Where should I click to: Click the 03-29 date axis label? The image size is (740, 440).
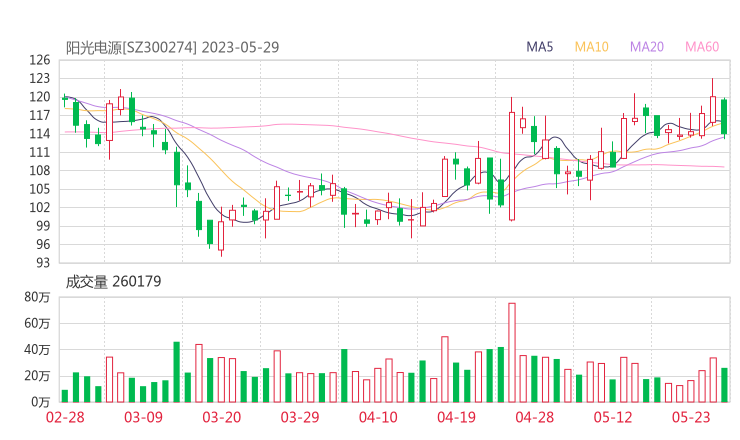pyautogui.click(x=300, y=417)
